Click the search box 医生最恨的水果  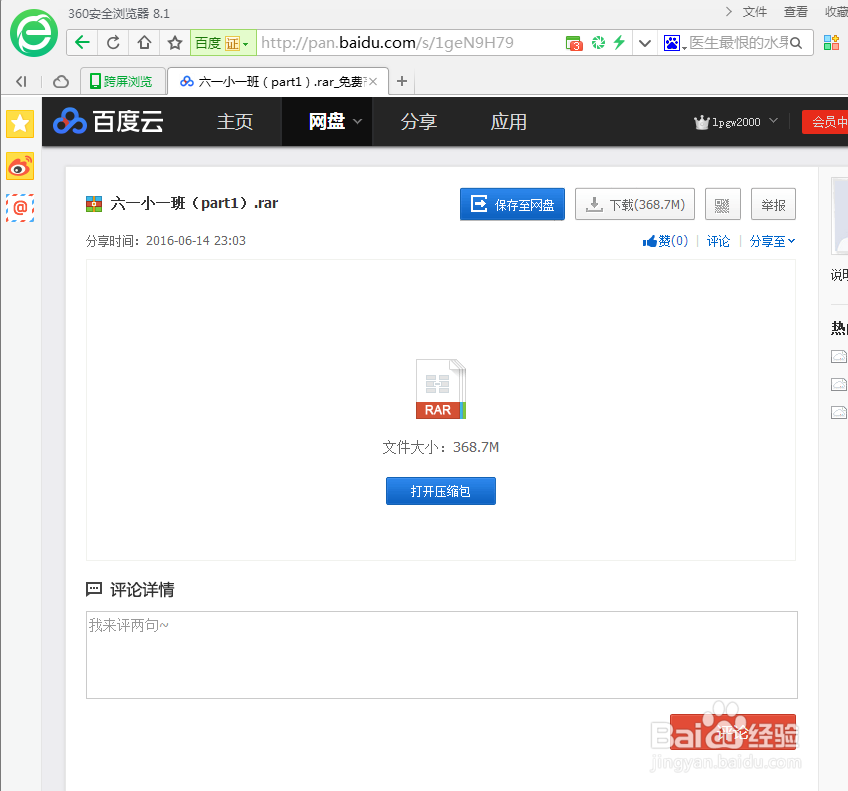point(738,43)
